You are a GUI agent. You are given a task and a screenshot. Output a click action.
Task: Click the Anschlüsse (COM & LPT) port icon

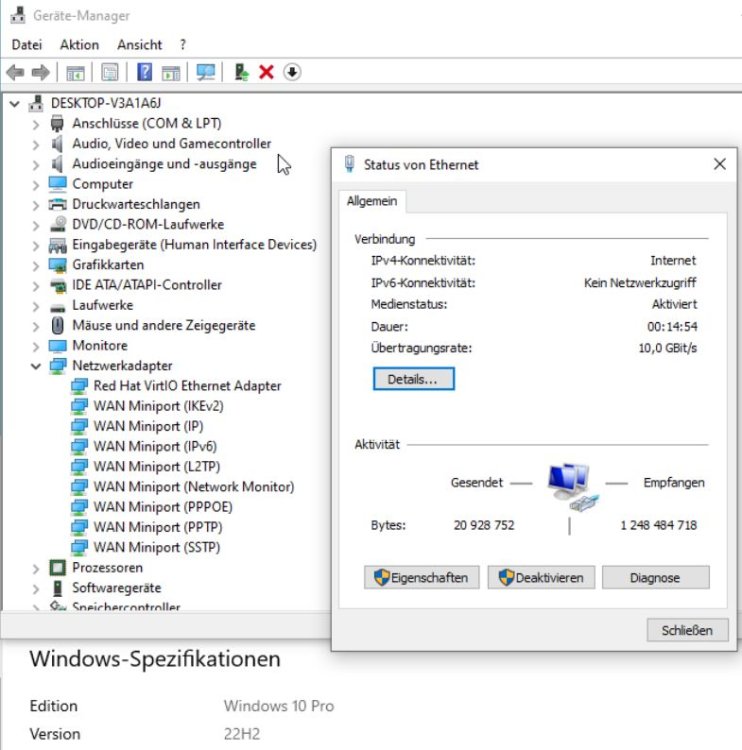click(x=57, y=123)
